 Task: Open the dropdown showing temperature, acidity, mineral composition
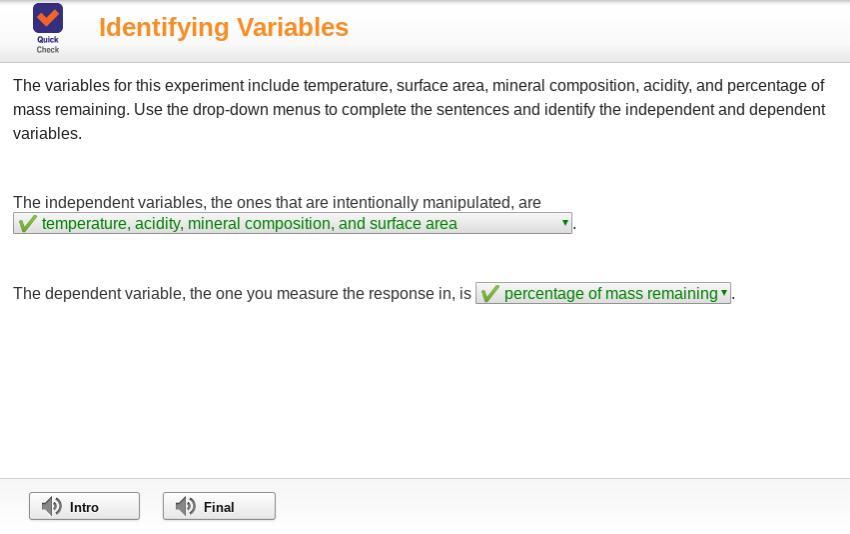click(292, 224)
